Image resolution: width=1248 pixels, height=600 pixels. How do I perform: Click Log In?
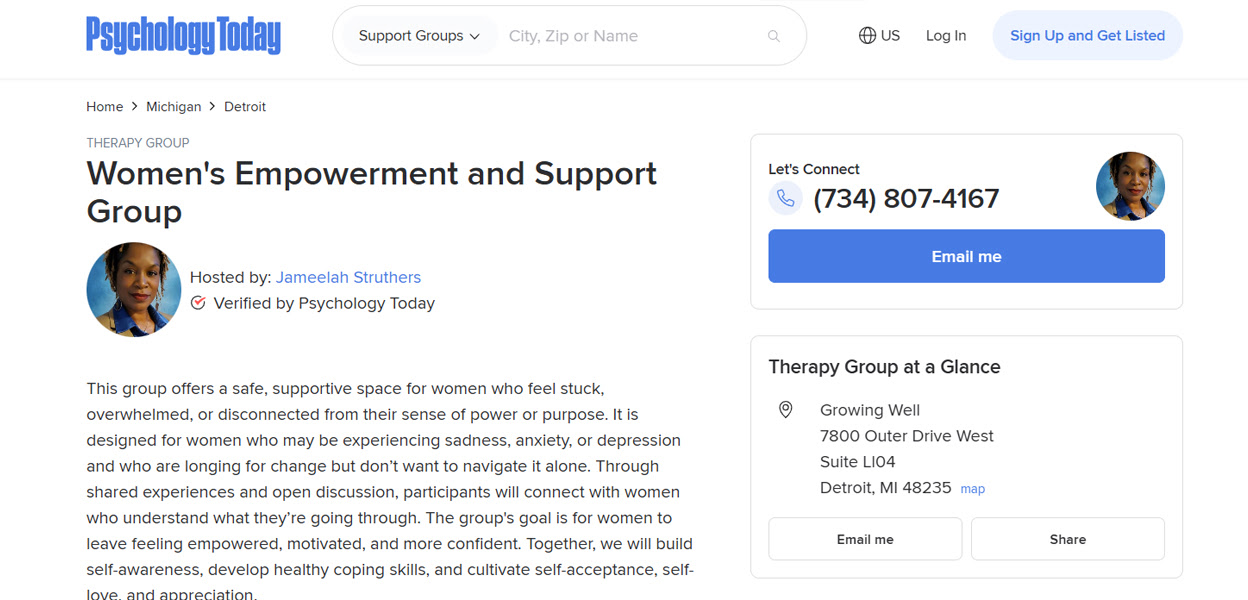coord(945,35)
